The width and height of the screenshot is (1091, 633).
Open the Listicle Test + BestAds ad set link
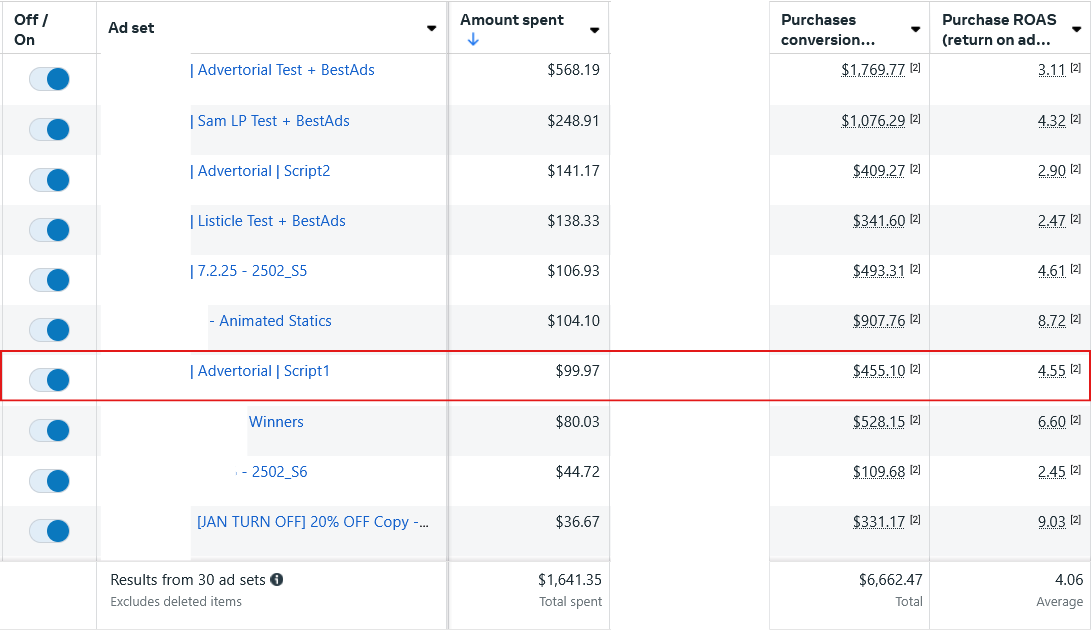point(271,221)
